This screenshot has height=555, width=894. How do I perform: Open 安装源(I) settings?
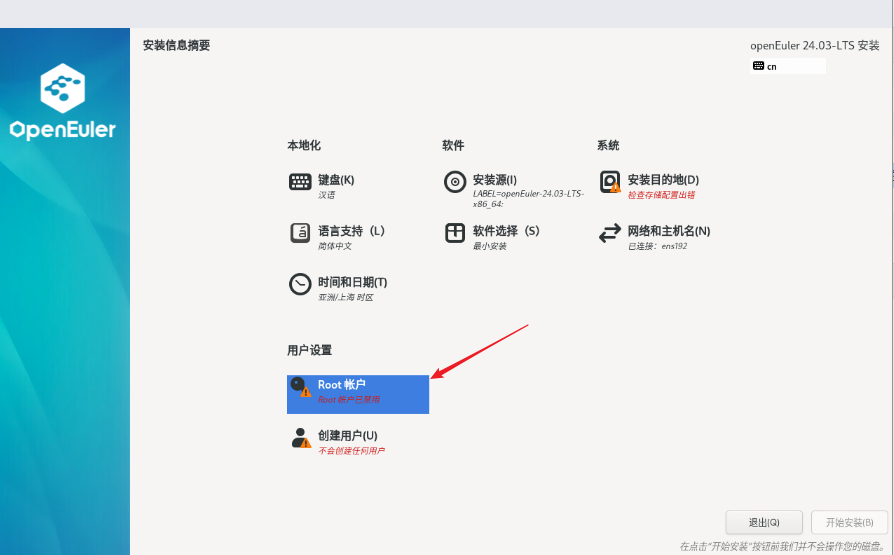[495, 180]
